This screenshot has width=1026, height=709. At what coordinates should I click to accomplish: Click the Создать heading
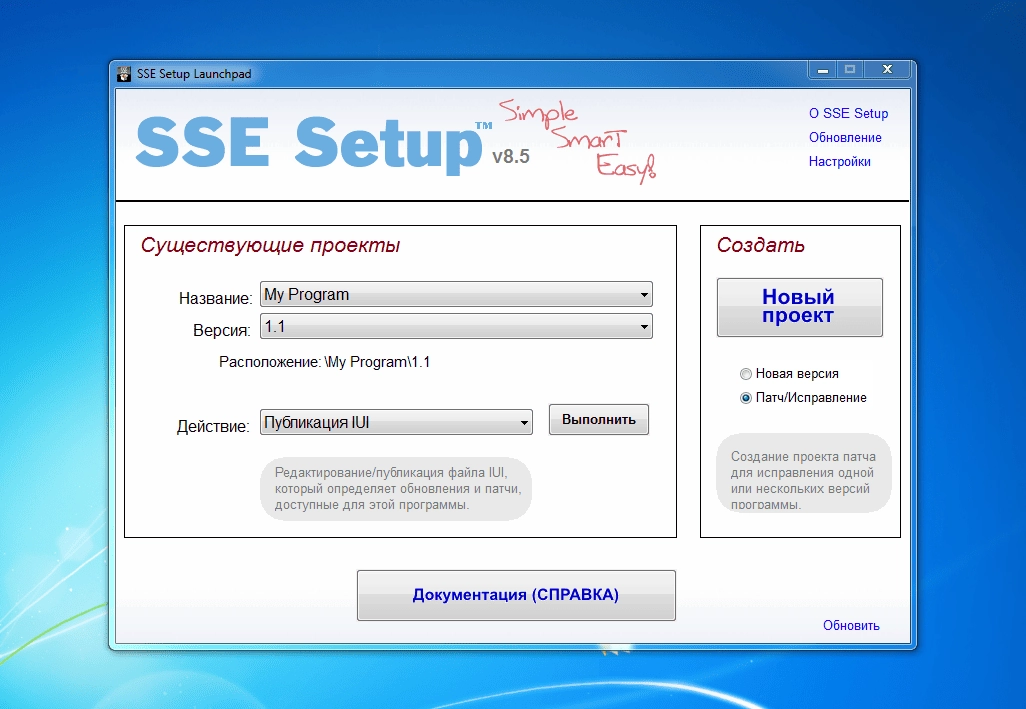760,245
